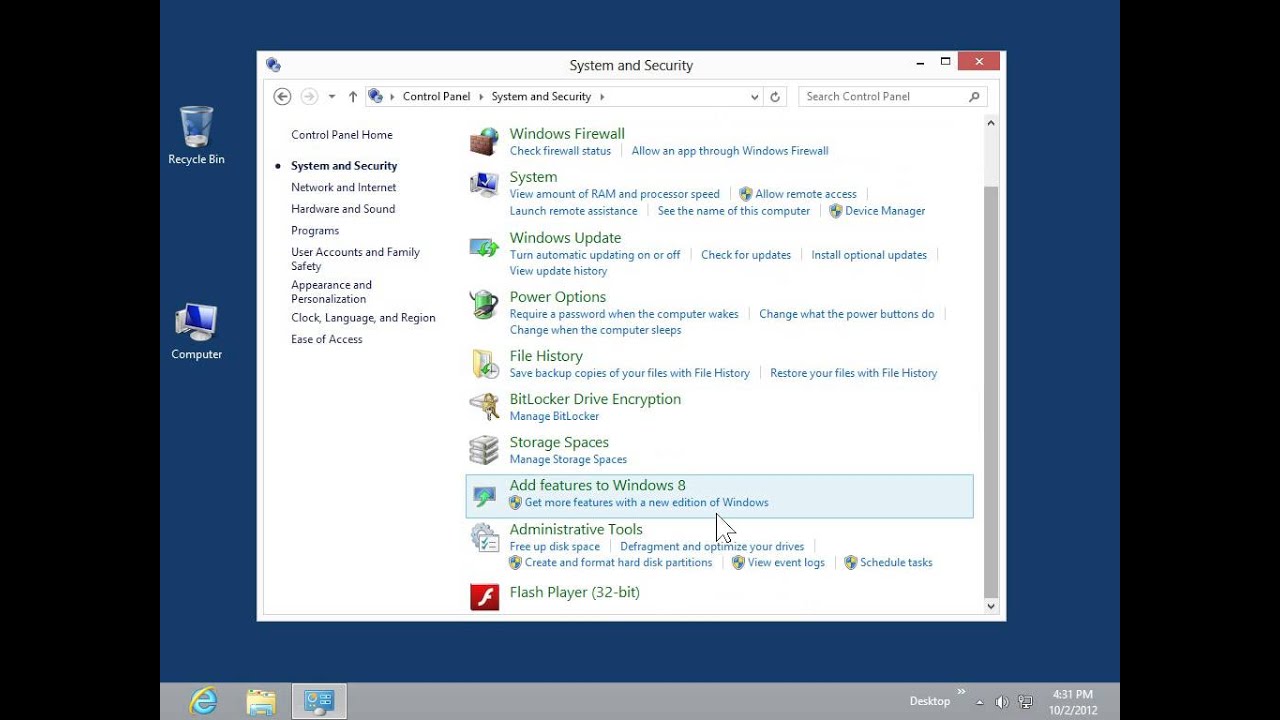The width and height of the screenshot is (1280, 720).
Task: Click the Control Panel taskbar button
Action: [319, 701]
